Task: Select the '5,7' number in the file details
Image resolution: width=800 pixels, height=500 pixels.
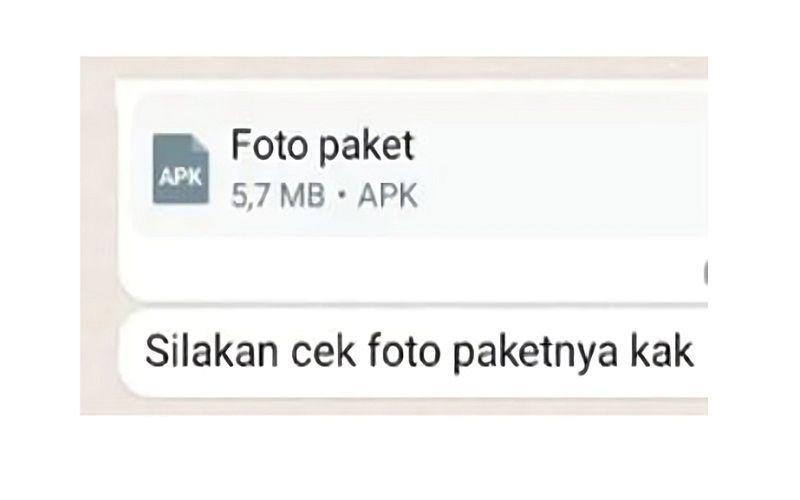Action: coord(249,196)
